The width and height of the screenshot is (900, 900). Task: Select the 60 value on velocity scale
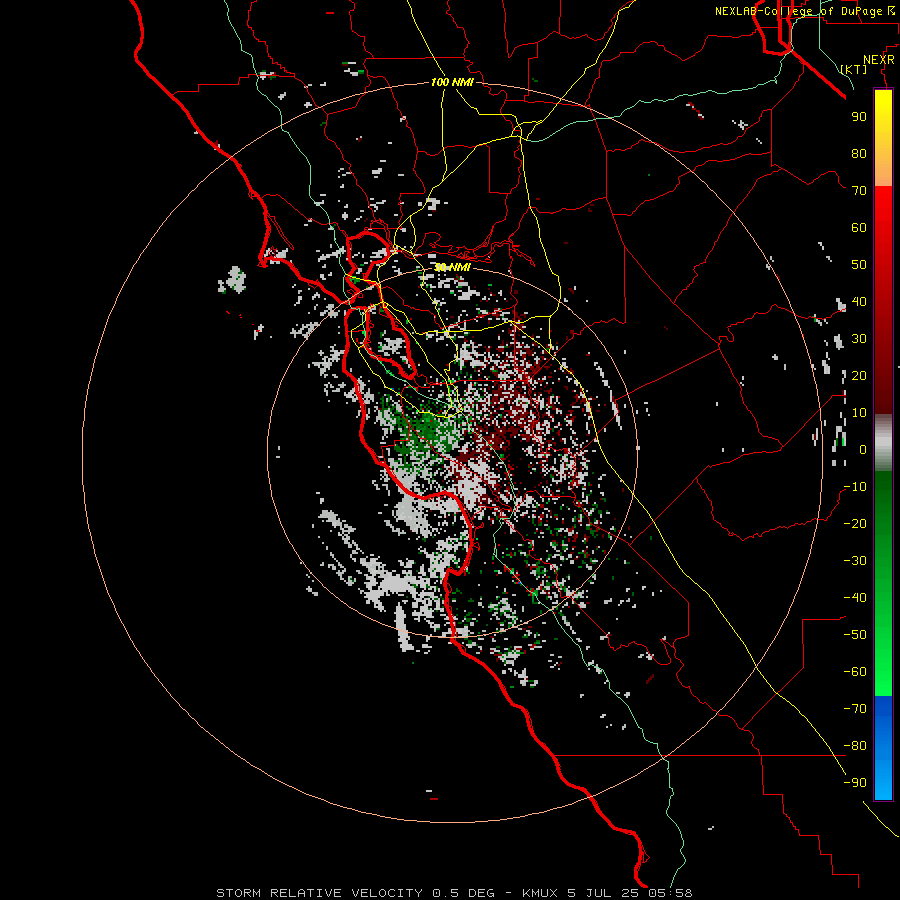pos(859,227)
